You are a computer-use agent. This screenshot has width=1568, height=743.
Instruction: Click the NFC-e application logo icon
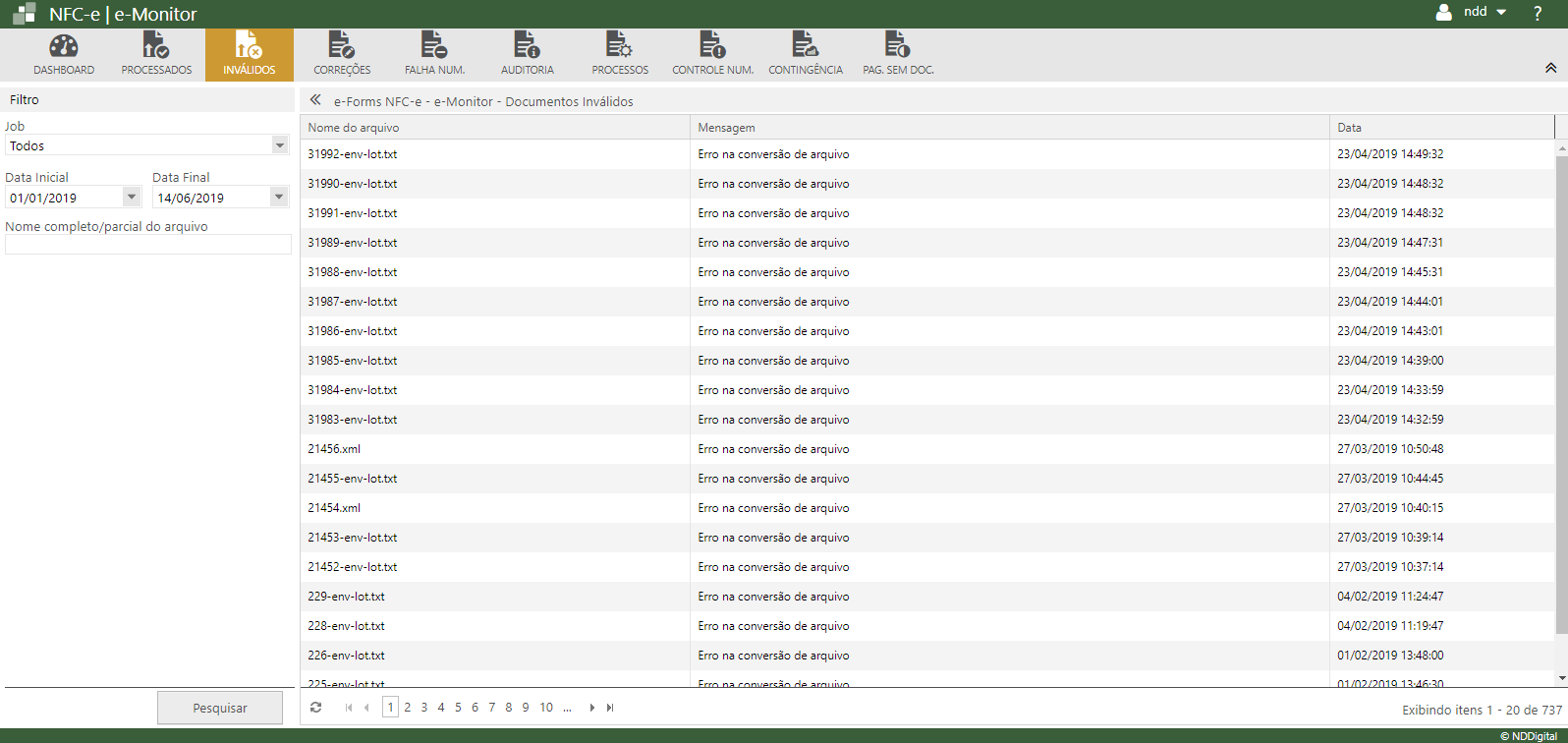point(25,14)
